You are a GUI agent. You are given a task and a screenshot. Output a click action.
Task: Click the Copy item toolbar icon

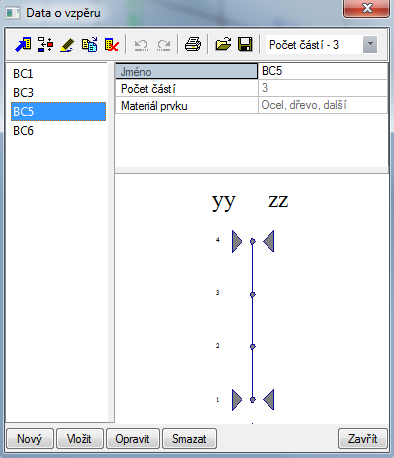click(89, 44)
